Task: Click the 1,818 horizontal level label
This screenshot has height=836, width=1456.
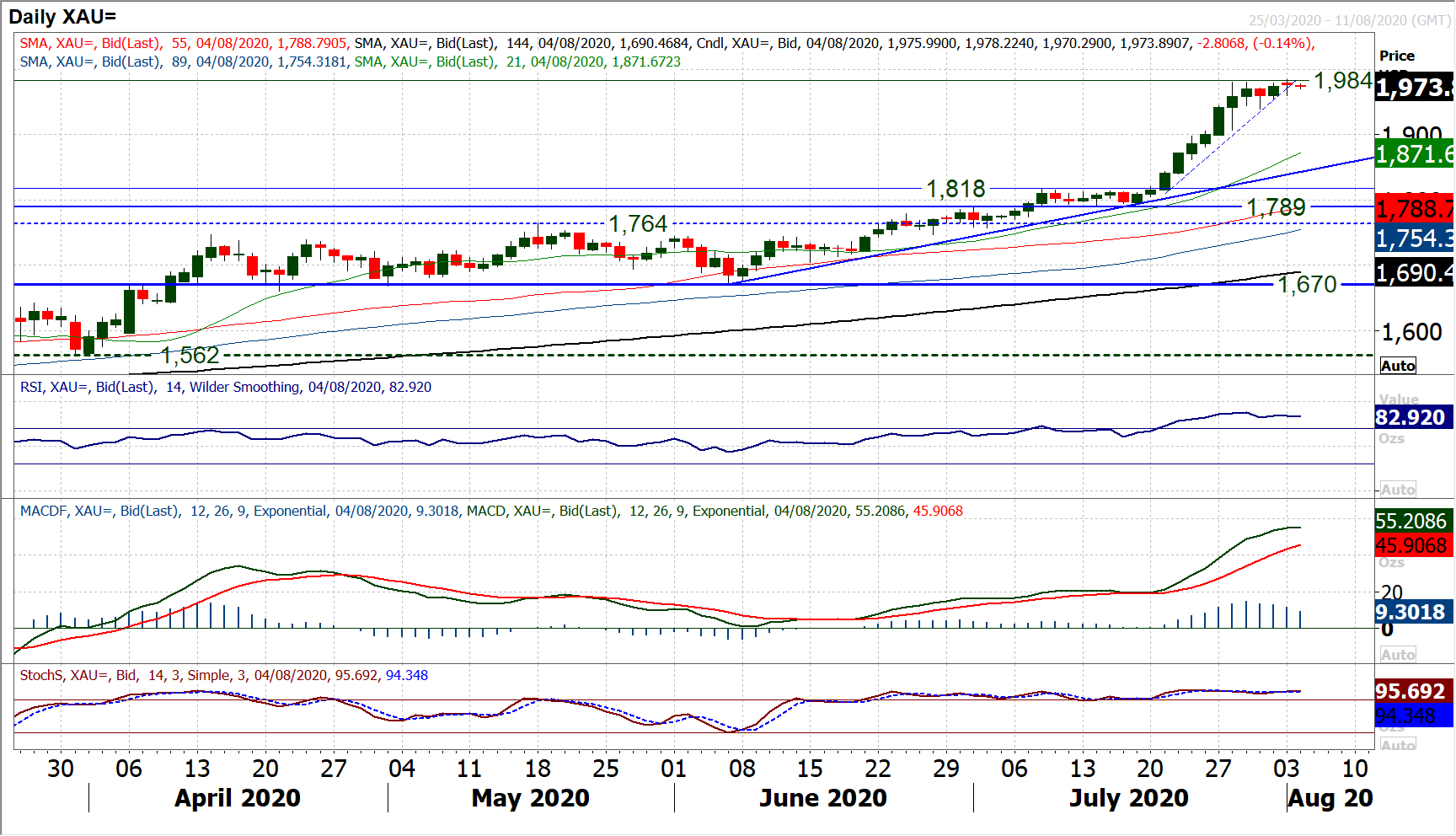Action: [955, 189]
